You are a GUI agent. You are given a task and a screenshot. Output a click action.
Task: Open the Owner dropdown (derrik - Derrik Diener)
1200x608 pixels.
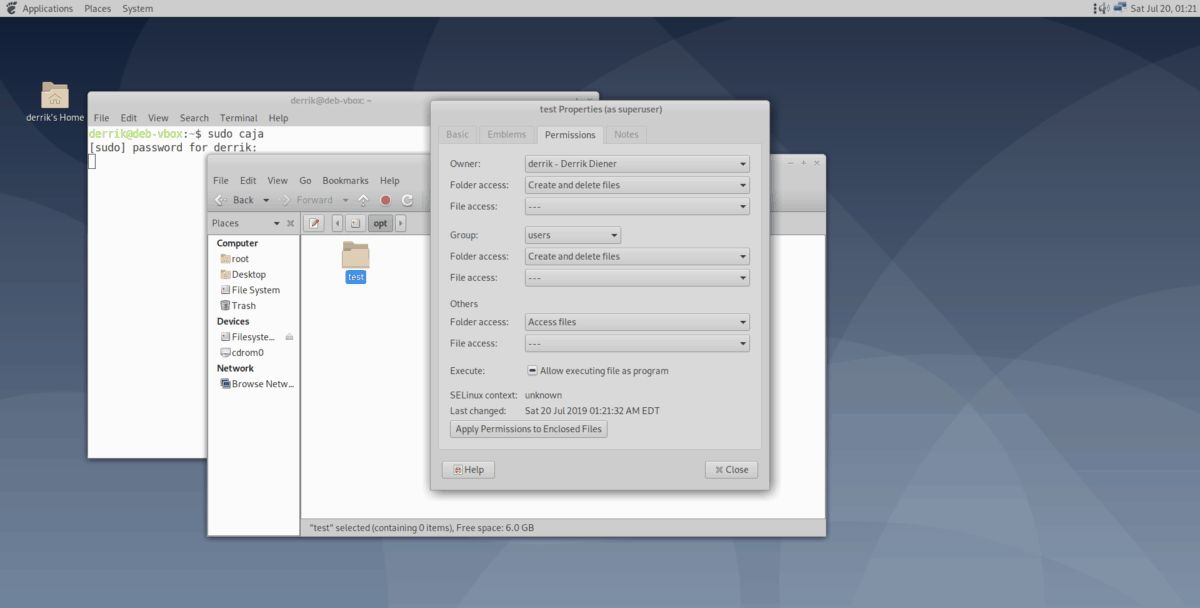(637, 163)
